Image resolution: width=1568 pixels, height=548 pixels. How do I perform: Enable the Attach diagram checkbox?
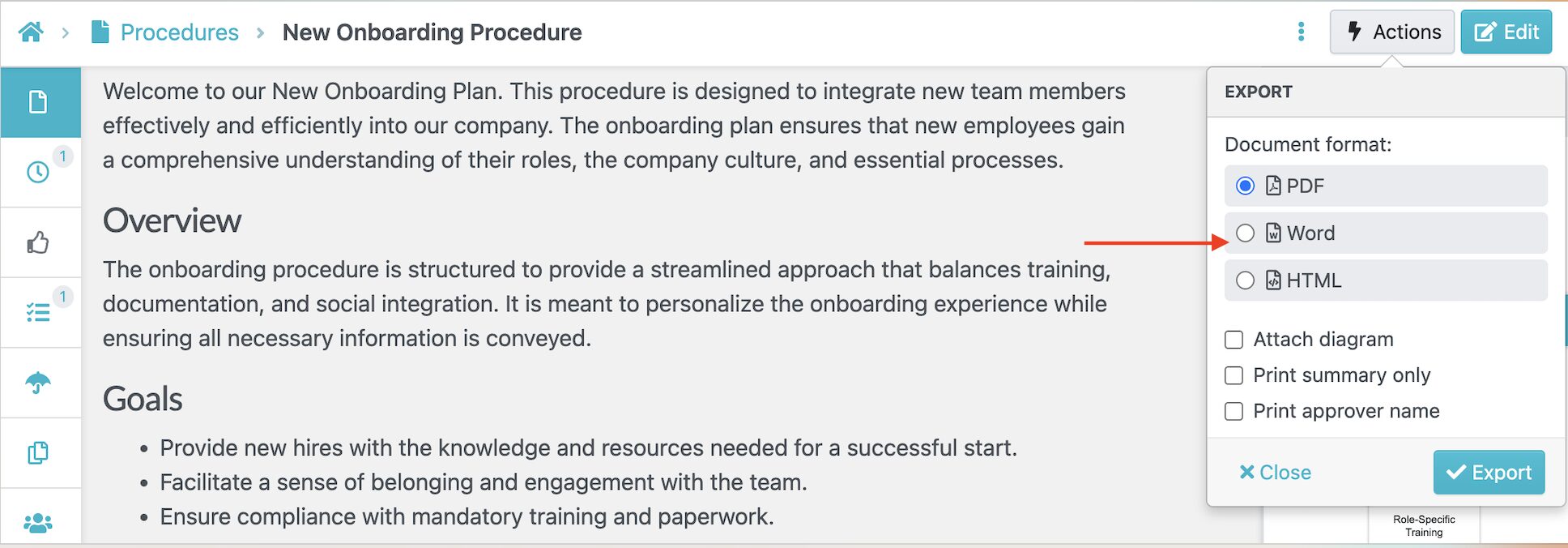point(1234,340)
